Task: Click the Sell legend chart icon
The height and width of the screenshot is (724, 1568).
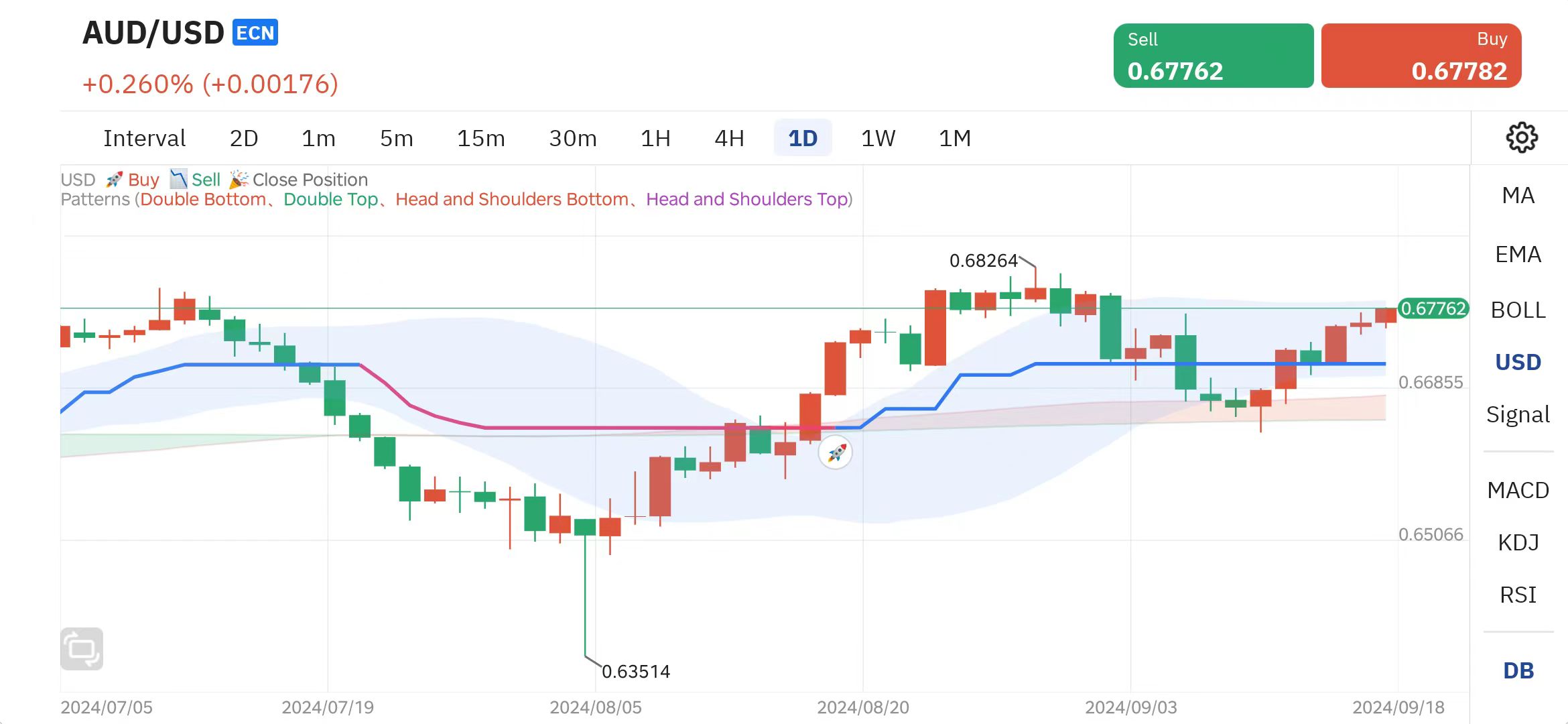Action: pos(178,179)
